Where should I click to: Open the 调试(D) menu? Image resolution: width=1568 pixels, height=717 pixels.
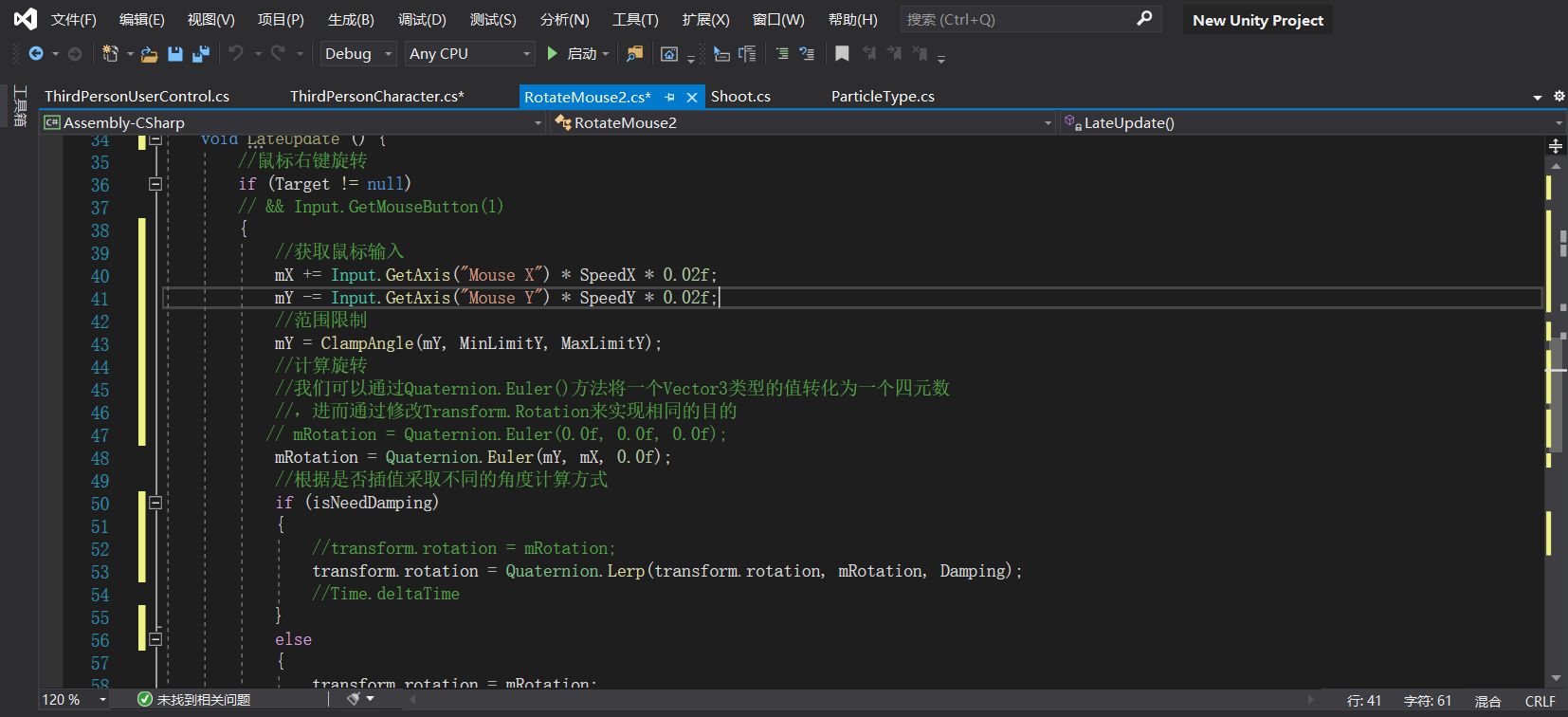point(422,20)
